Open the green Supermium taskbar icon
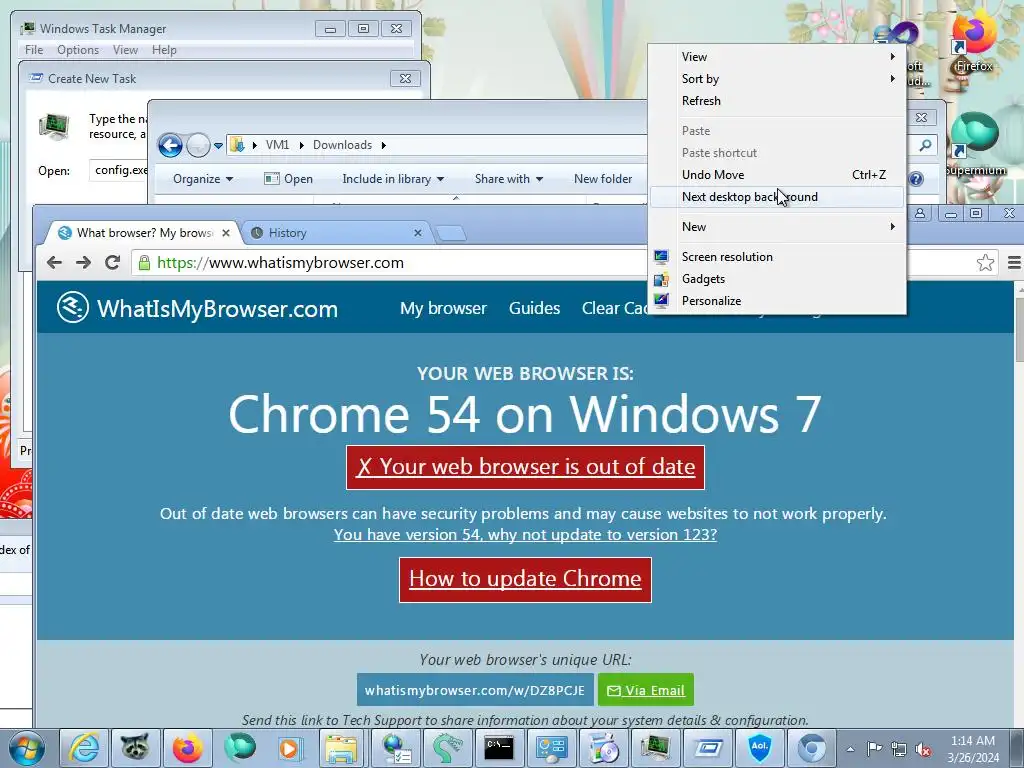This screenshot has height=768, width=1024. [x=239, y=748]
